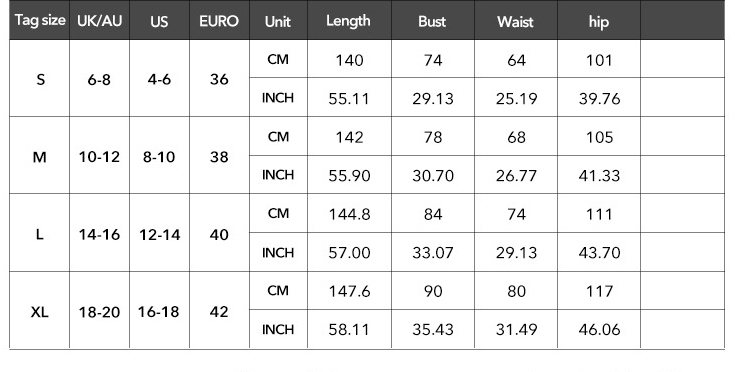
Task: Click the EURO column header
Action: [219, 21]
